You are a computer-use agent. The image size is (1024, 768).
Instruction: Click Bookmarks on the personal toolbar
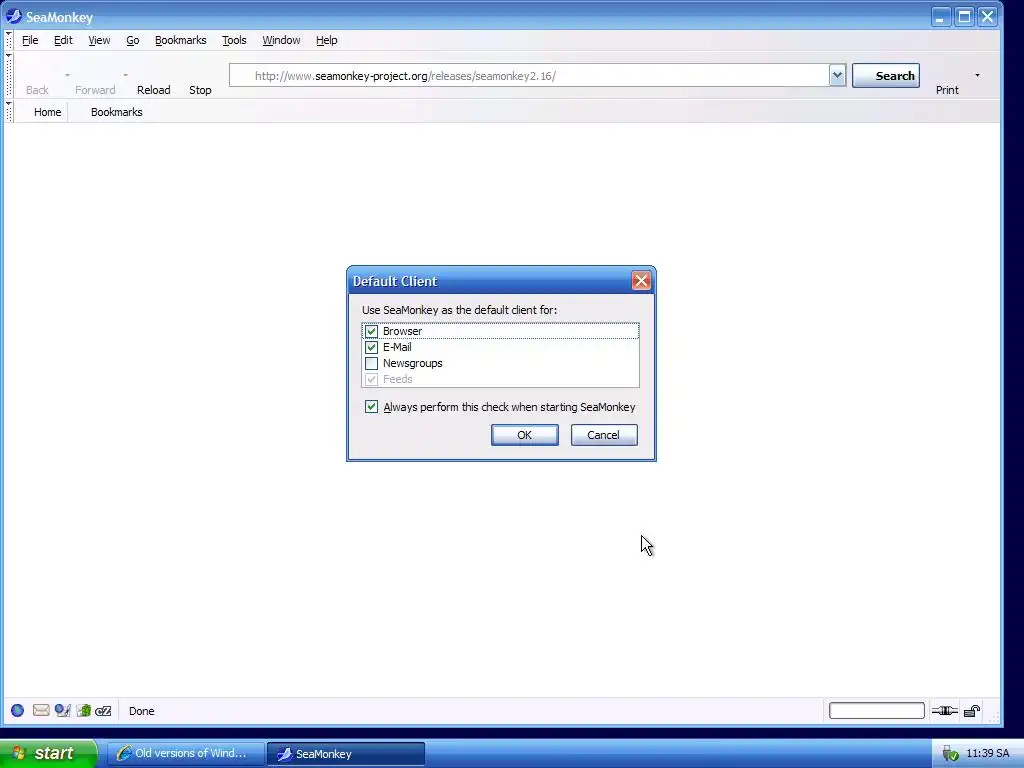[x=117, y=112]
